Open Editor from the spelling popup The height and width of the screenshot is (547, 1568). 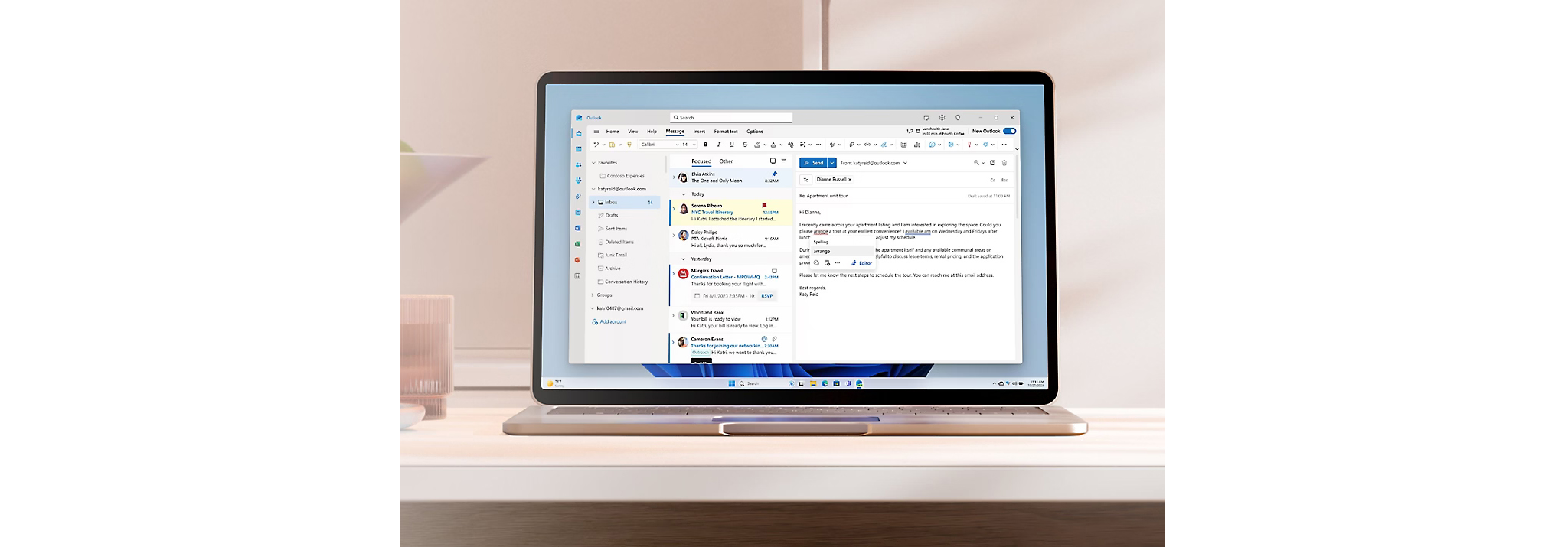click(x=862, y=263)
